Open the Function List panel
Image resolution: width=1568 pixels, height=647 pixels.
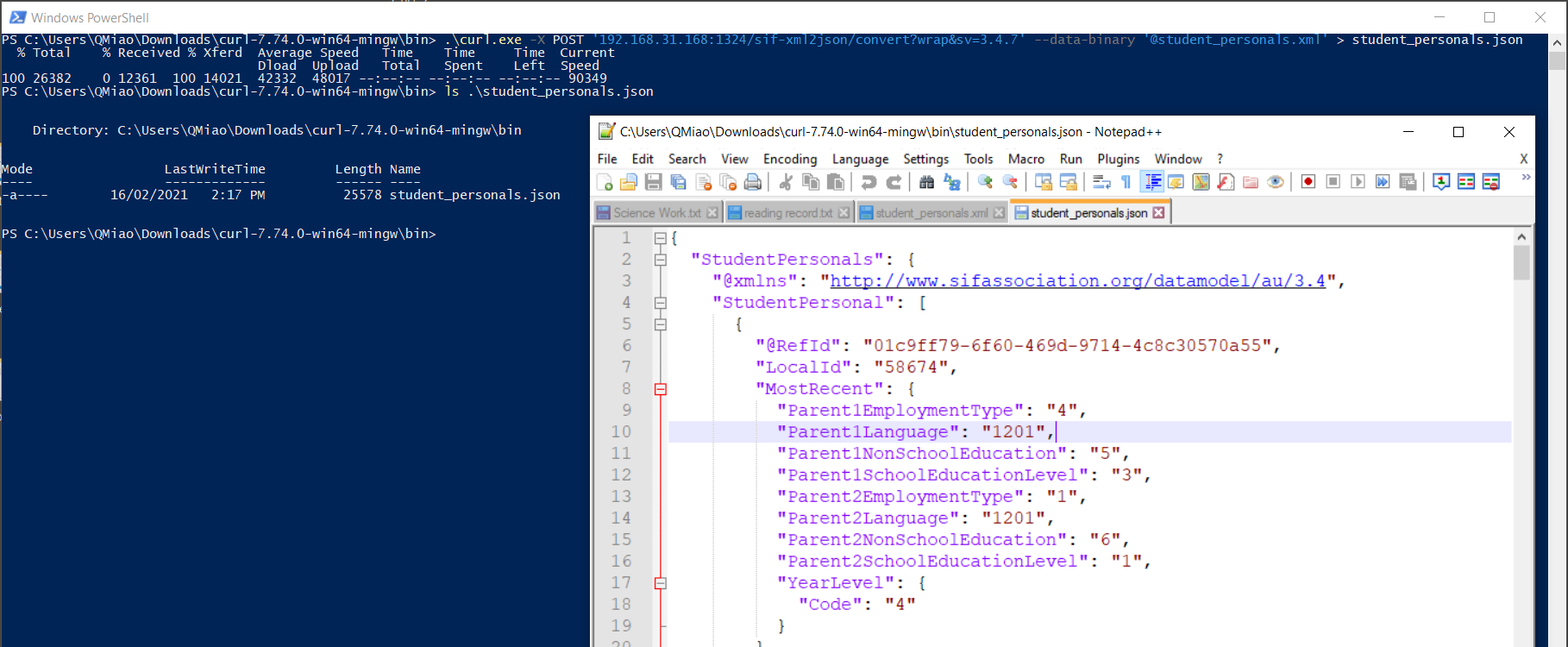1226,182
